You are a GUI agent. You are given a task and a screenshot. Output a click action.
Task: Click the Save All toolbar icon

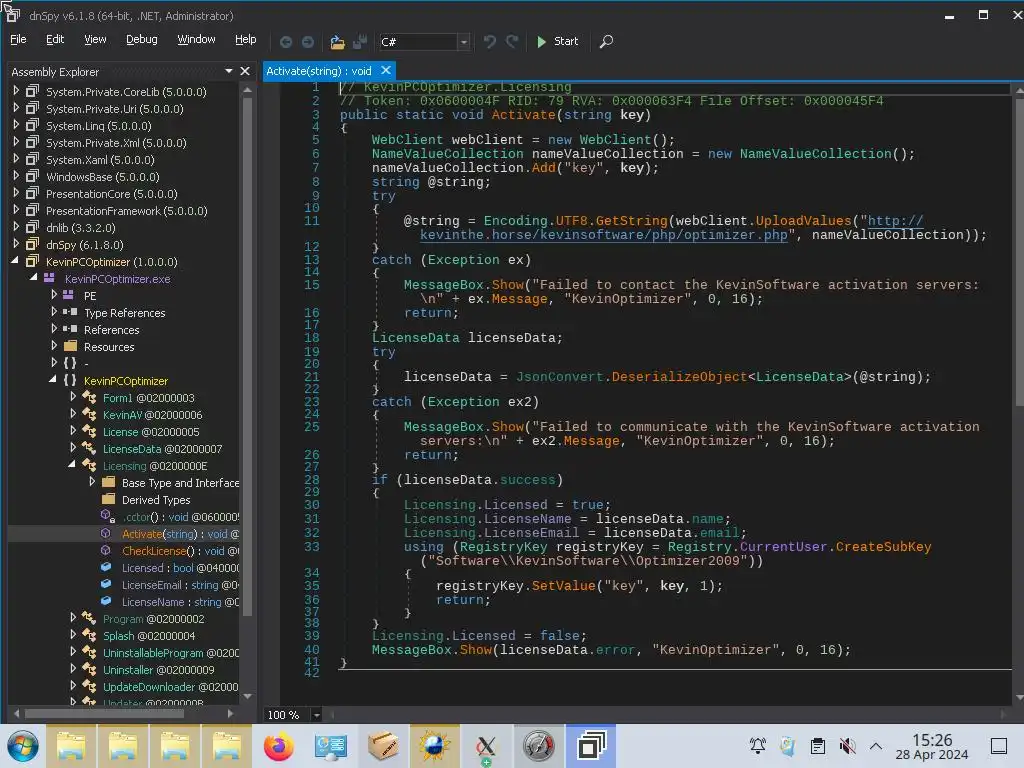pos(360,42)
